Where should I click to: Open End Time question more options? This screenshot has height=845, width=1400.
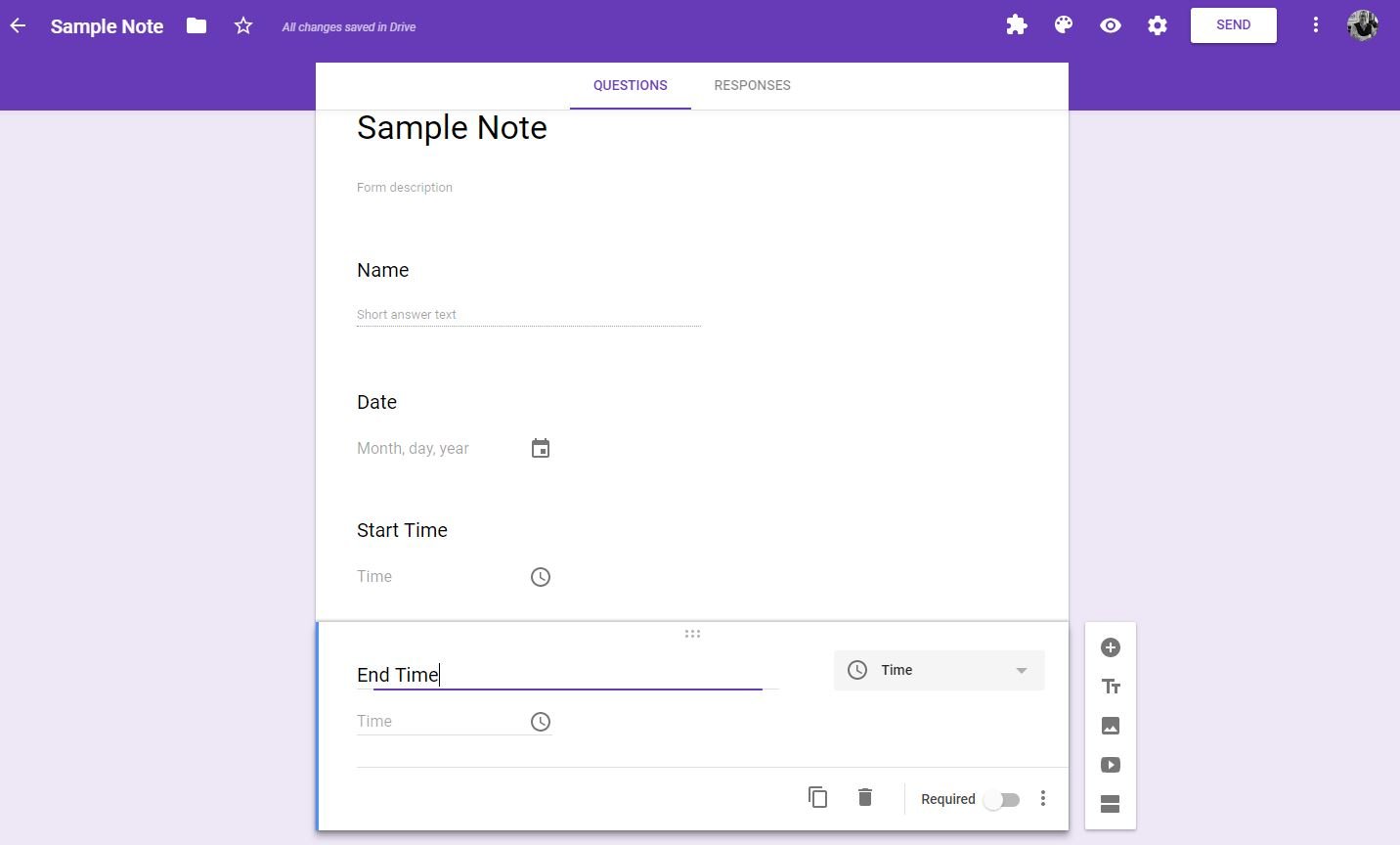pos(1043,799)
